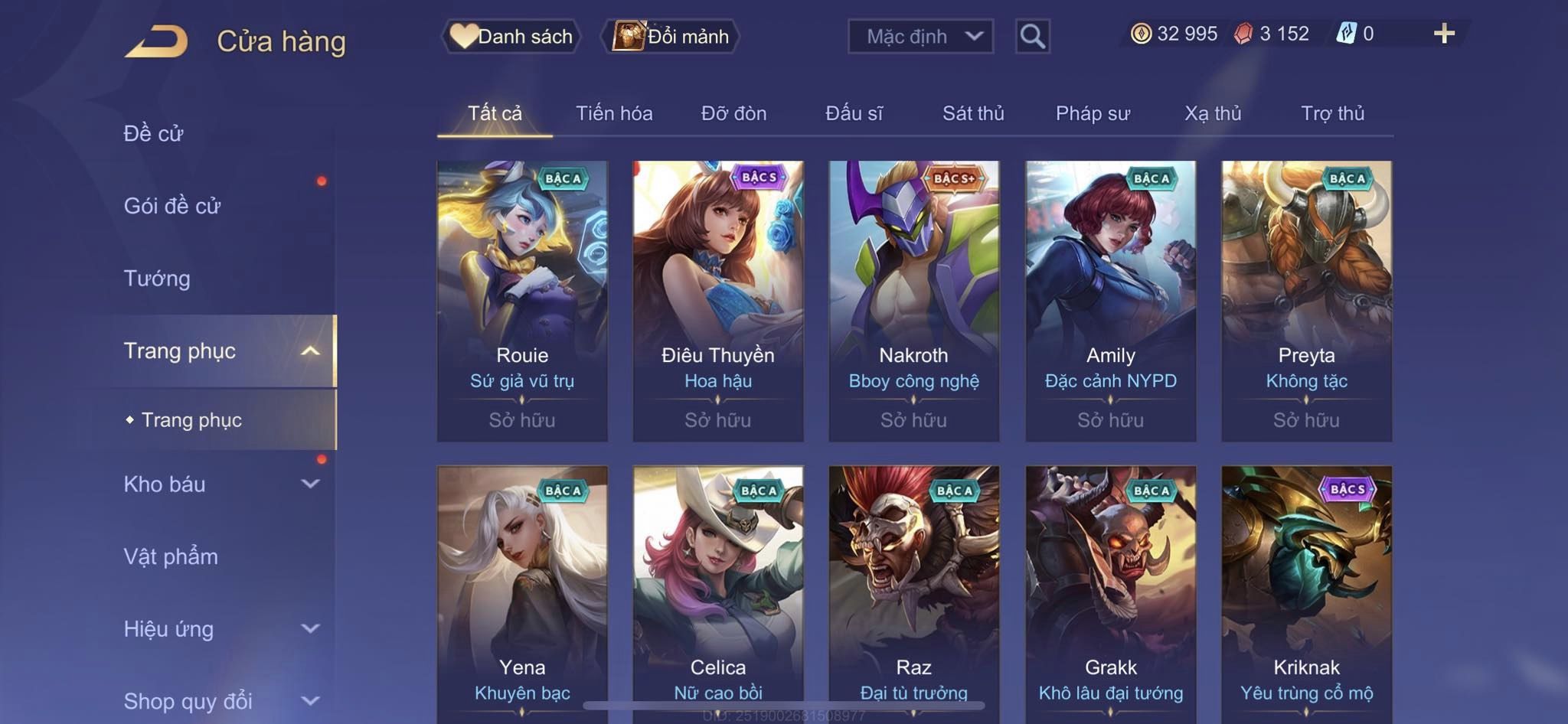This screenshot has height=724, width=1568.
Task: Tap the red ruby currency icon
Action: (1243, 34)
